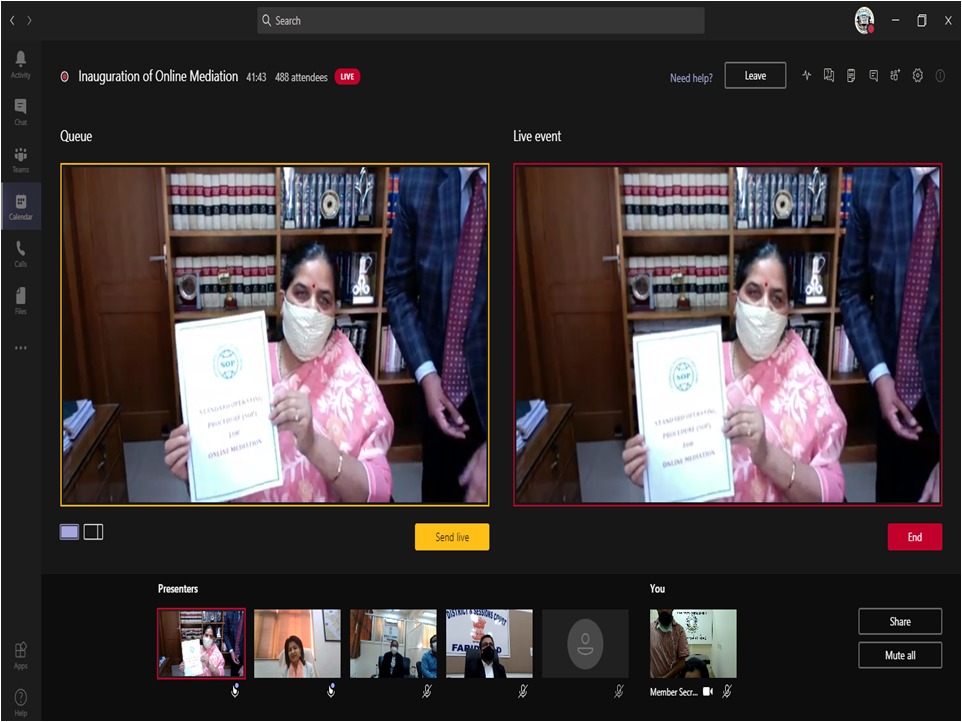
Task: Toggle your microphone under Member Secretary video
Action: (727, 691)
